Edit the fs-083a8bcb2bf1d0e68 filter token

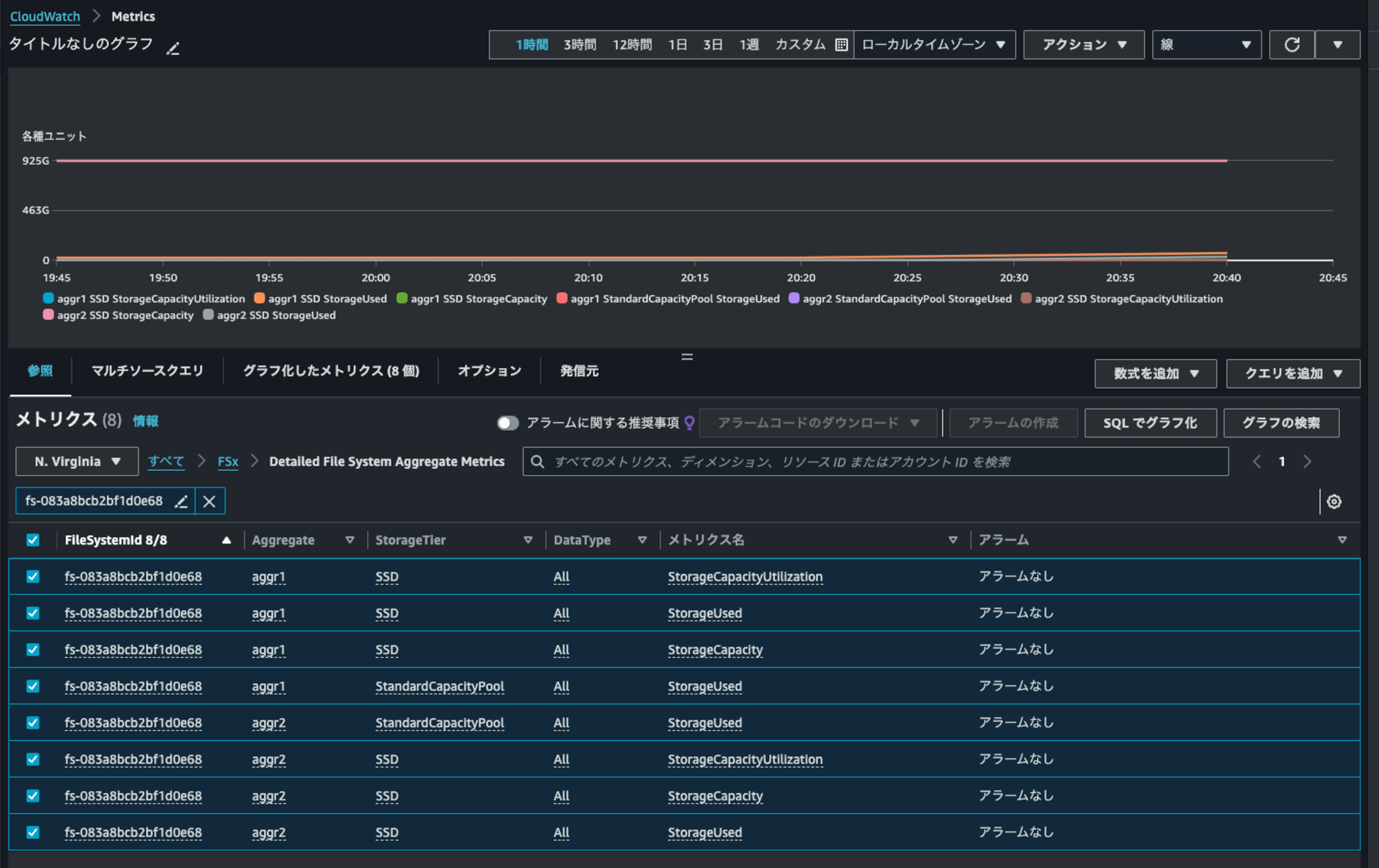pos(181,501)
